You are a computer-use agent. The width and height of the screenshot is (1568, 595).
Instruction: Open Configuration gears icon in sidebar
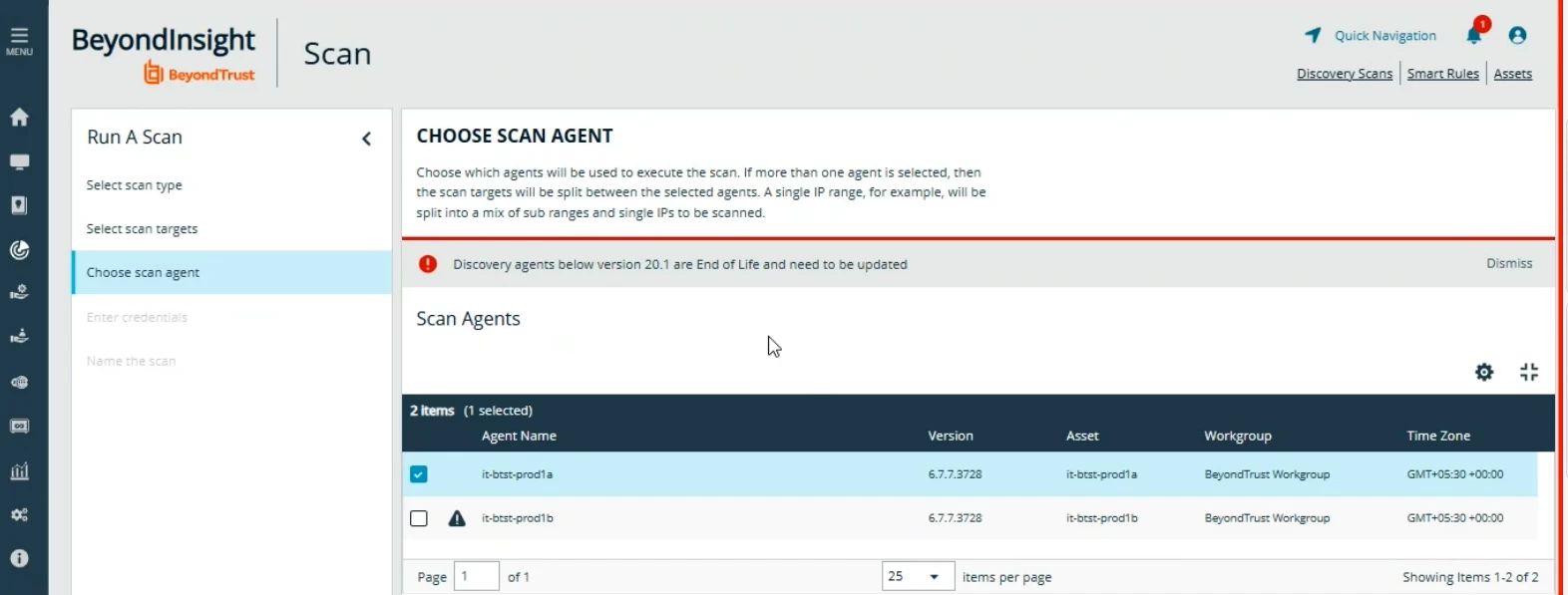(x=19, y=514)
